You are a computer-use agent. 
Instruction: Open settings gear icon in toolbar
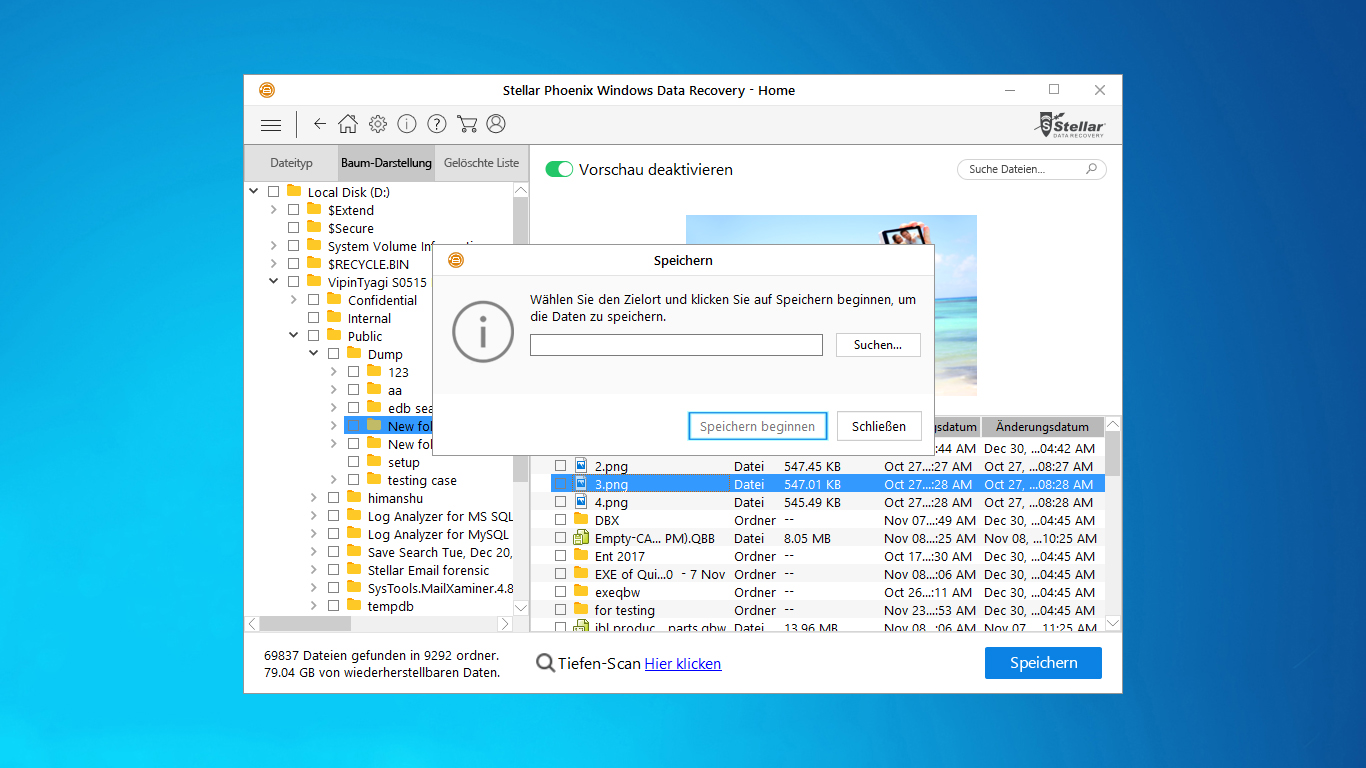[378, 124]
